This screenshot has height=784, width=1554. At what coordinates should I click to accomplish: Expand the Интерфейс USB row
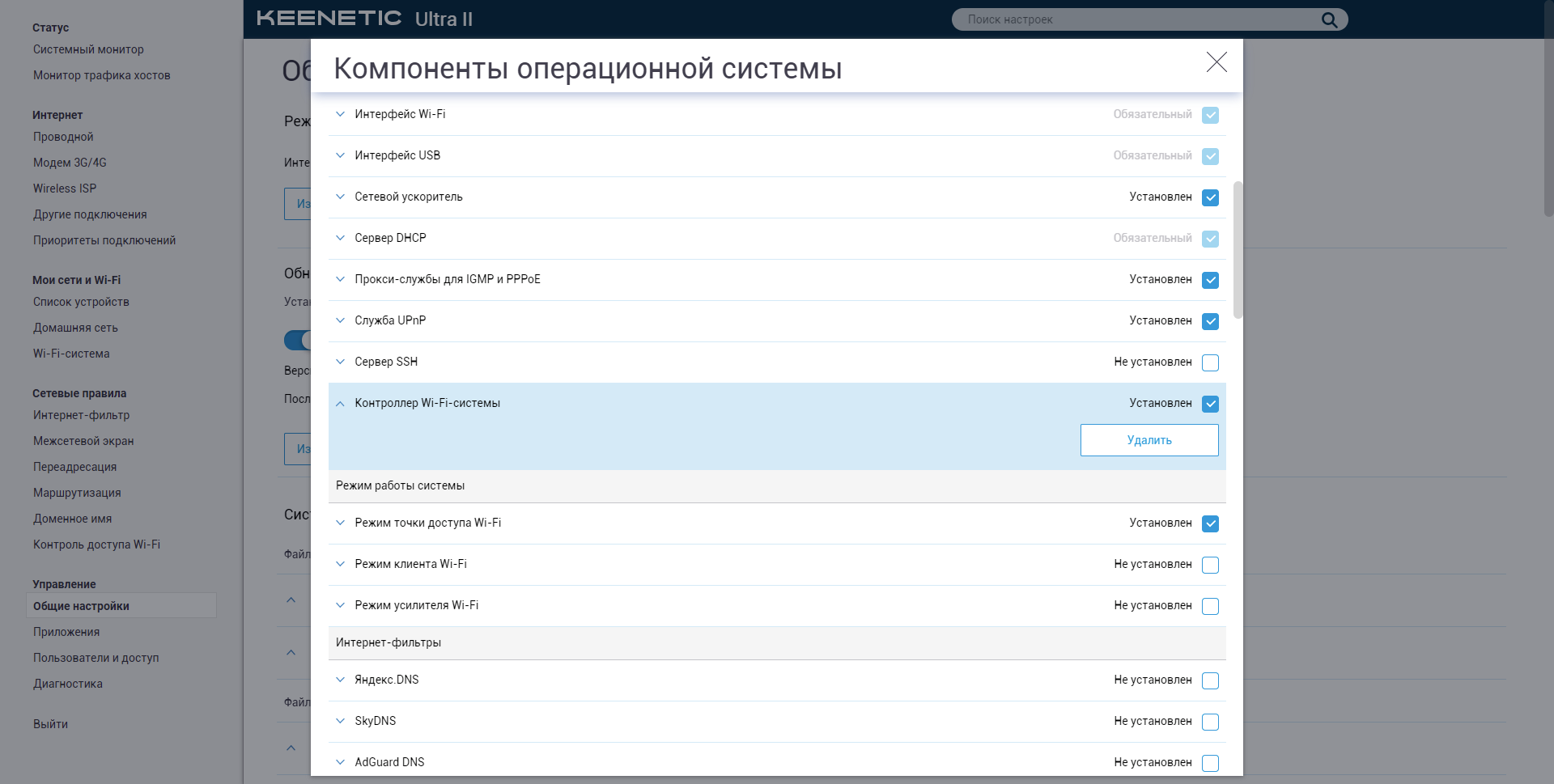pos(340,155)
